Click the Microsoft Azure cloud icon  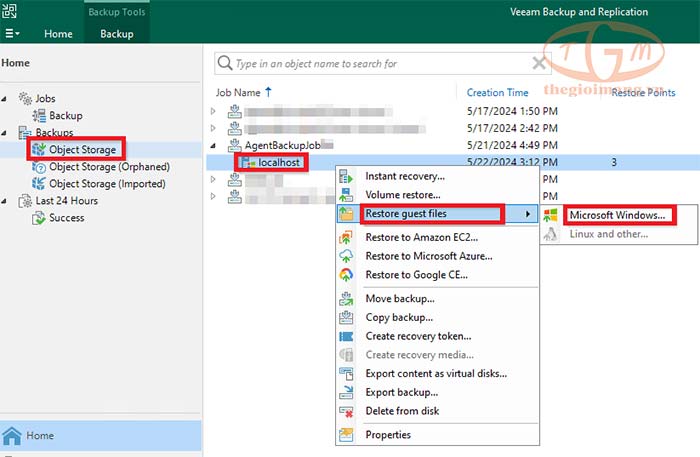pyautogui.click(x=346, y=256)
